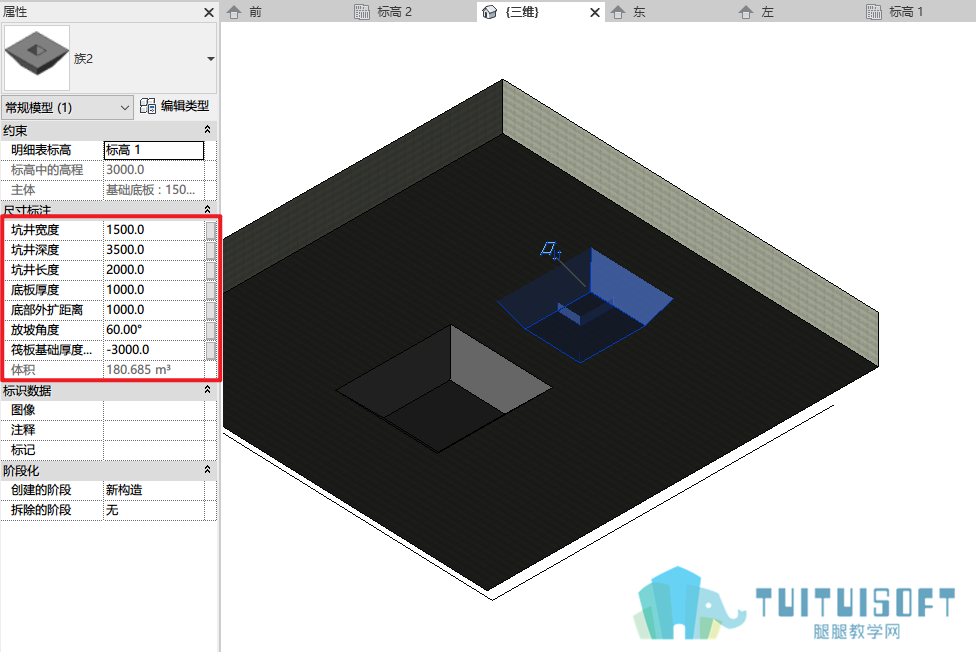976x652 pixels.
Task: Click the 族2 family preview thumbnail
Action: pos(37,58)
